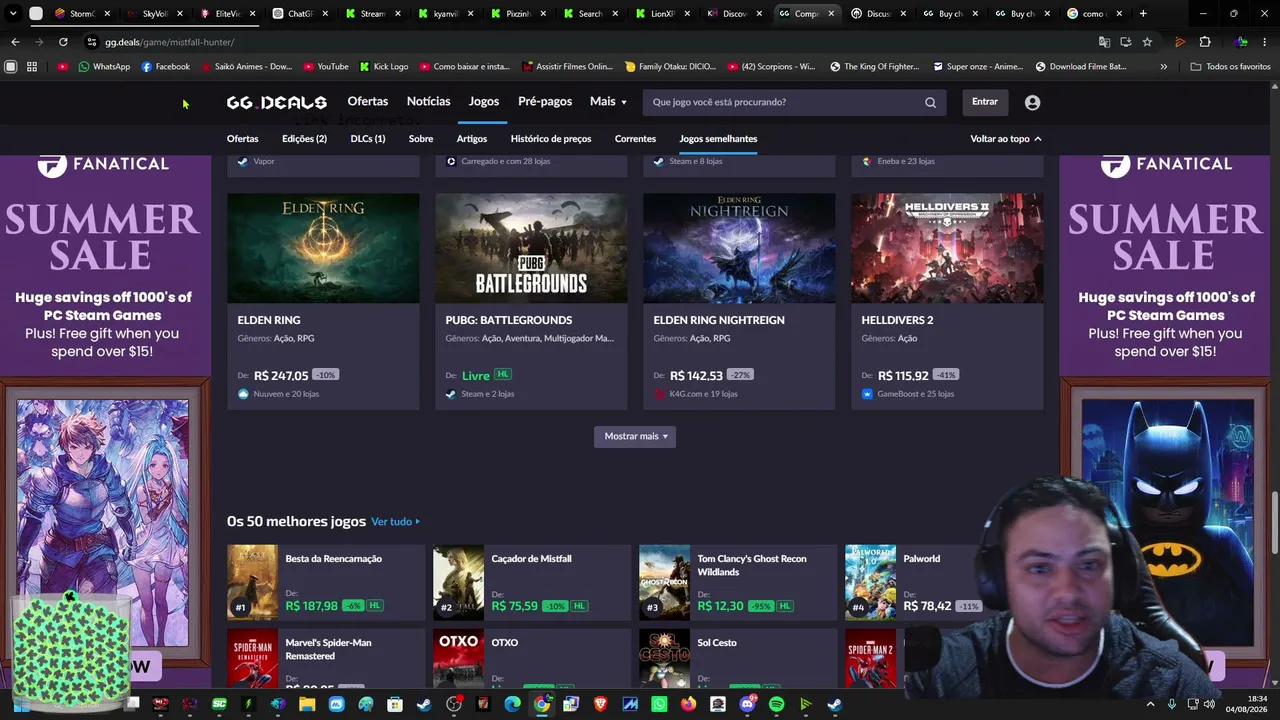Open Discord from the taskbar
1280x720 pixels.
point(747,704)
